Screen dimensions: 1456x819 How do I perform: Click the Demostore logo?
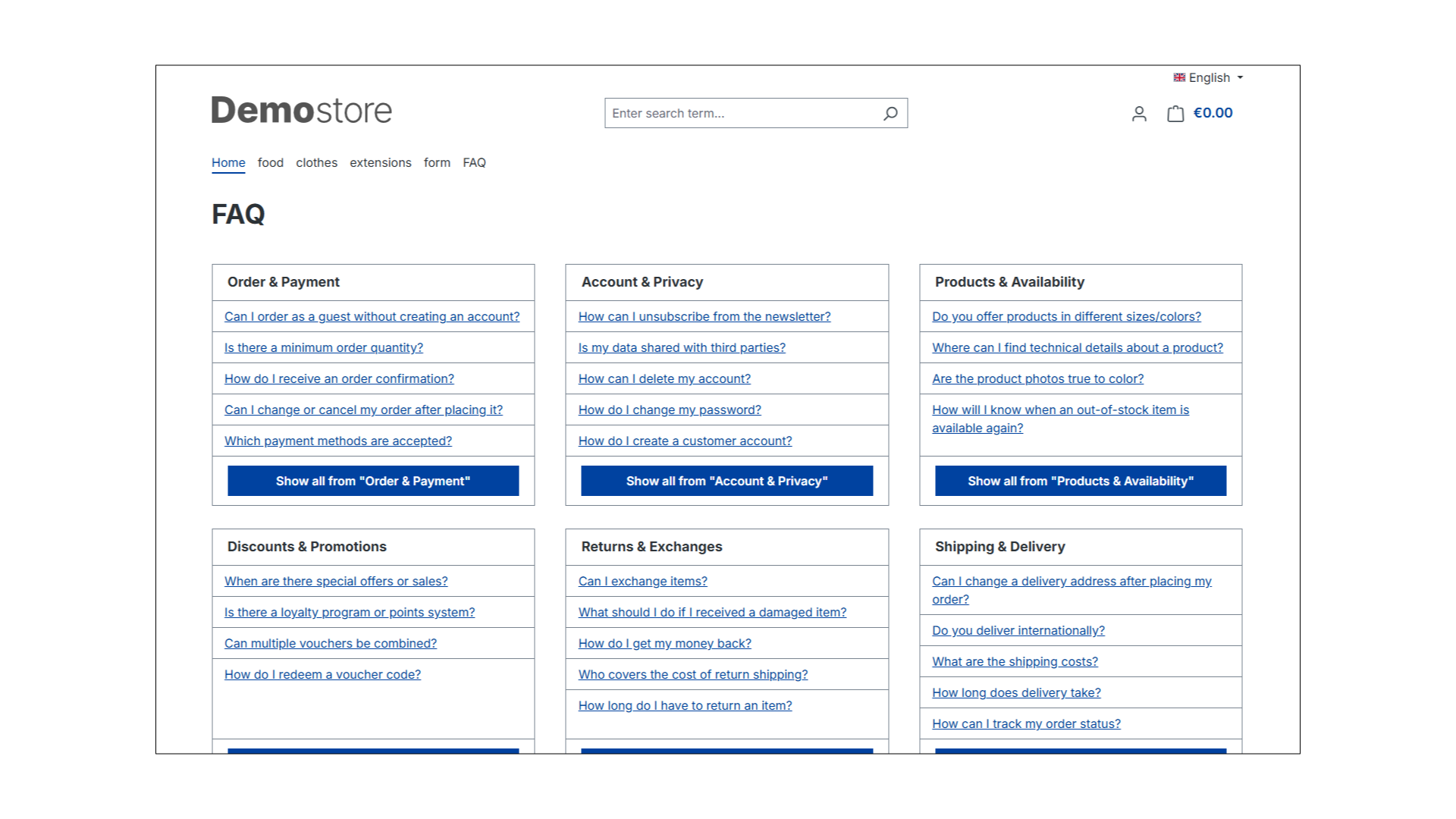pyautogui.click(x=301, y=111)
